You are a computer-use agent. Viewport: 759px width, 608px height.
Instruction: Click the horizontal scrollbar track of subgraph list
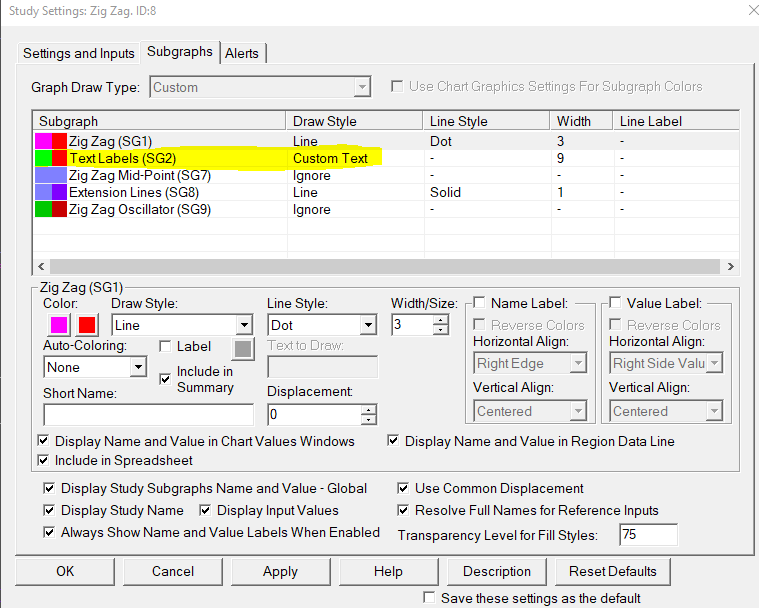tap(385, 266)
